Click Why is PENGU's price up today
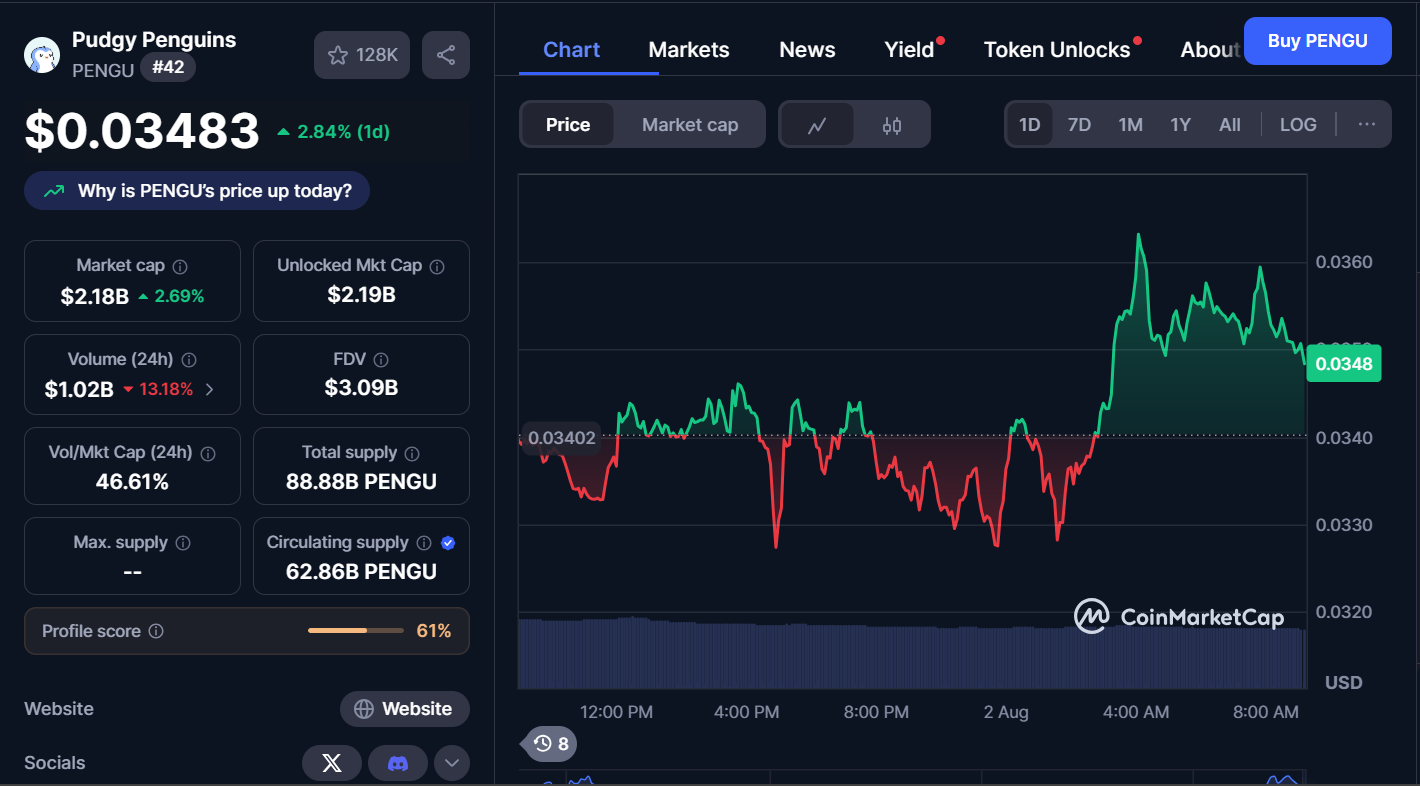The image size is (1420, 786). click(x=197, y=191)
